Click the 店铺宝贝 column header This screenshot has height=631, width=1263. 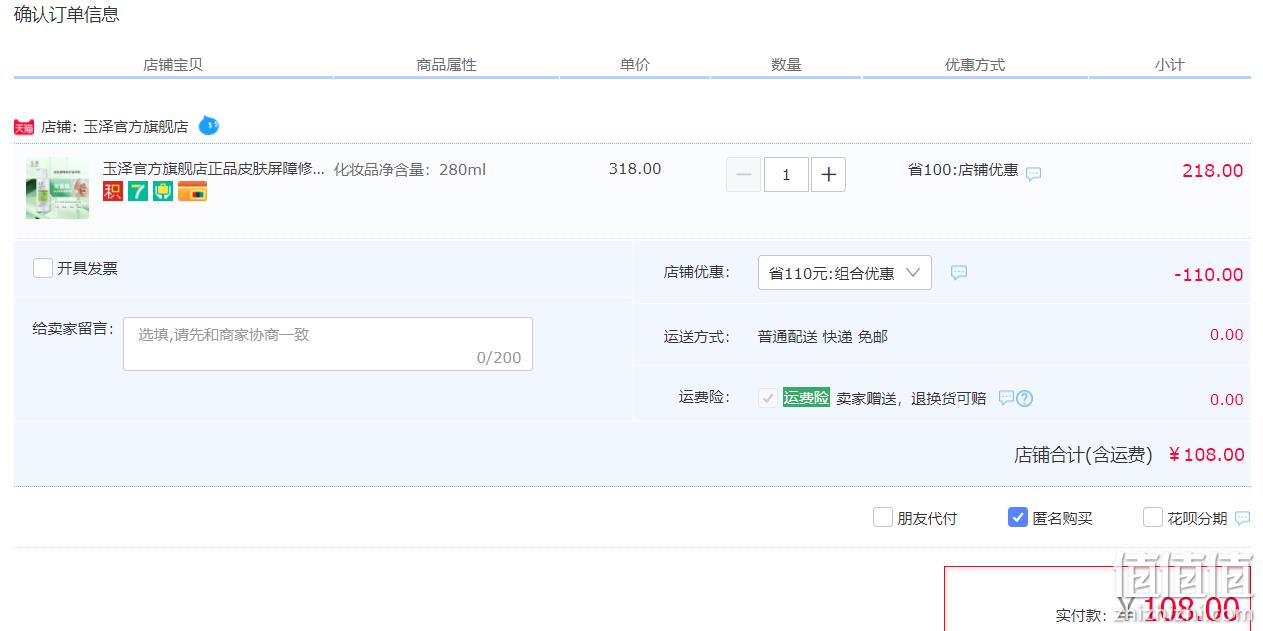[x=173, y=65]
